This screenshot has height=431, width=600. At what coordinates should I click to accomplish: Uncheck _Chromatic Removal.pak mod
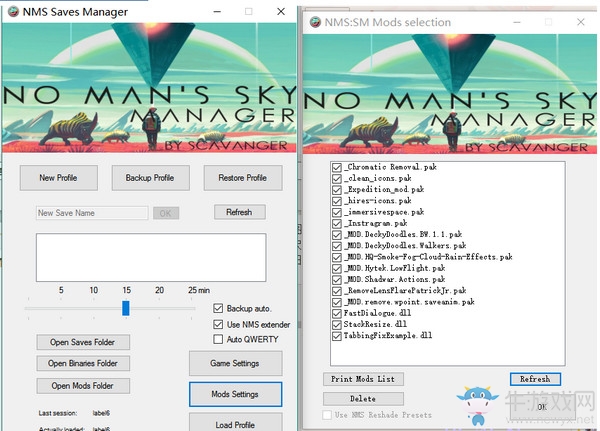337,167
